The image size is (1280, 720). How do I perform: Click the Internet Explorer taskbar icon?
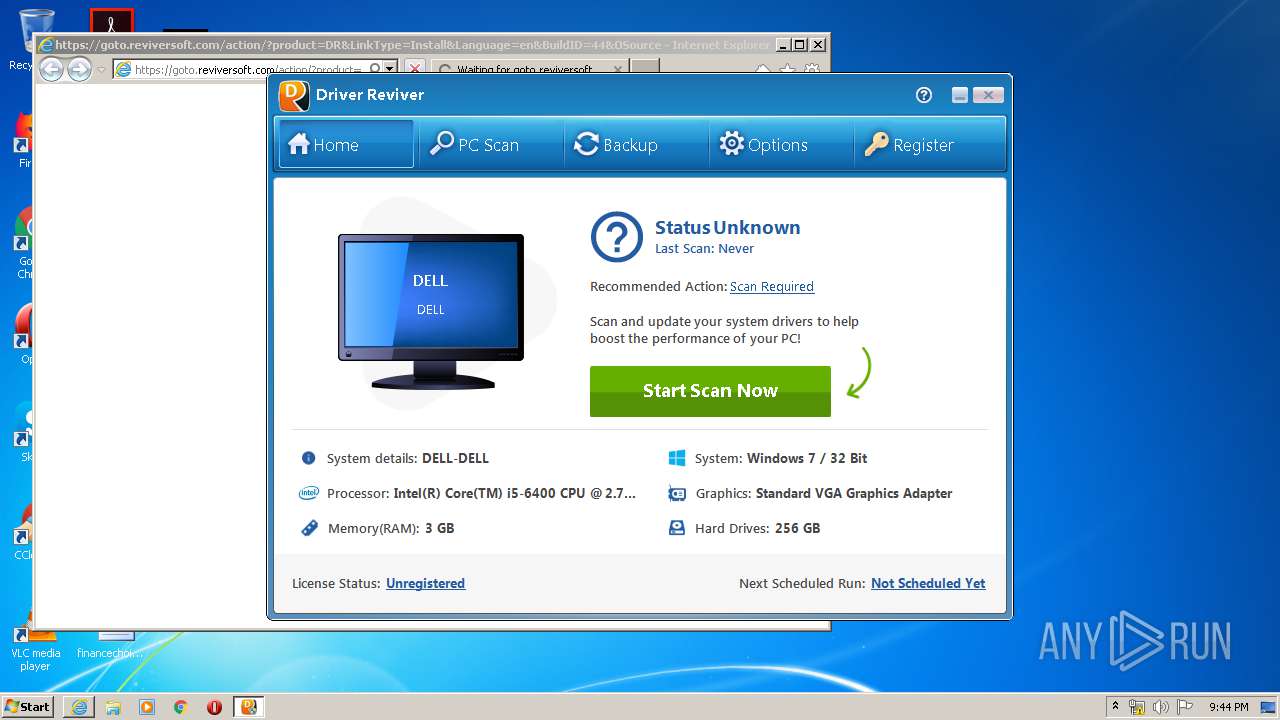[79, 707]
